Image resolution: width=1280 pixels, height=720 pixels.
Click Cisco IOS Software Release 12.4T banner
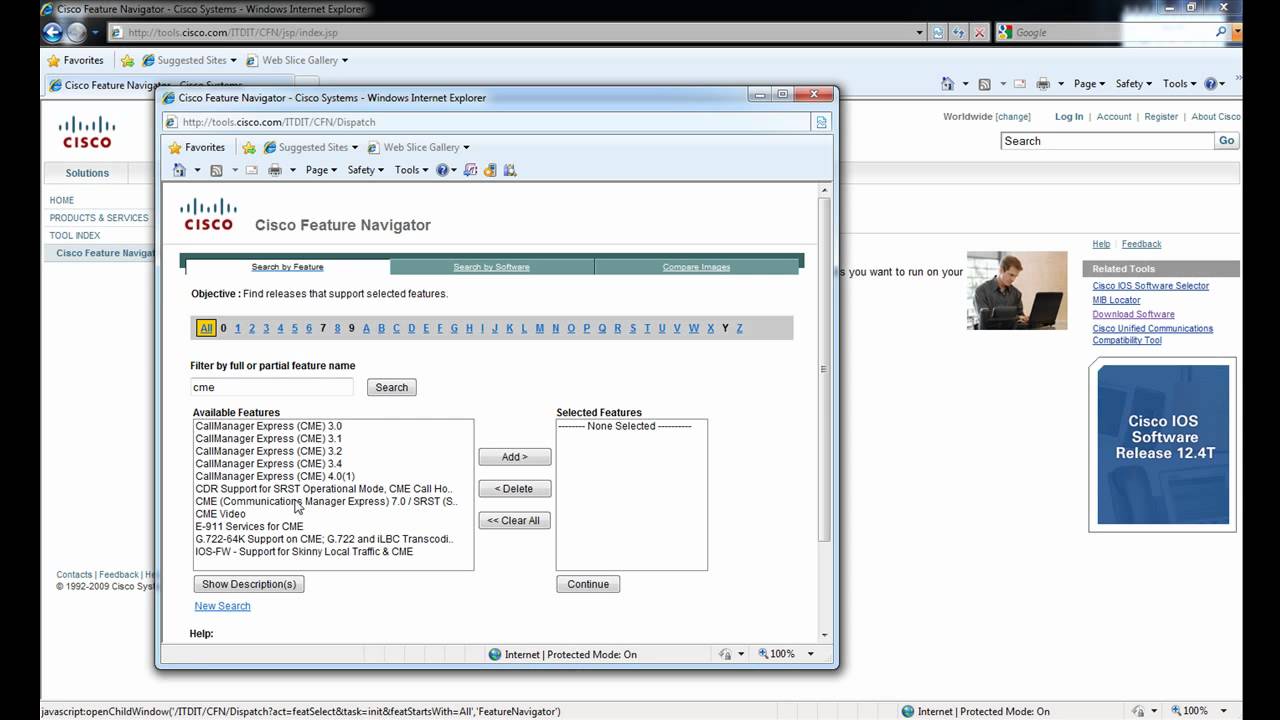click(x=1163, y=444)
